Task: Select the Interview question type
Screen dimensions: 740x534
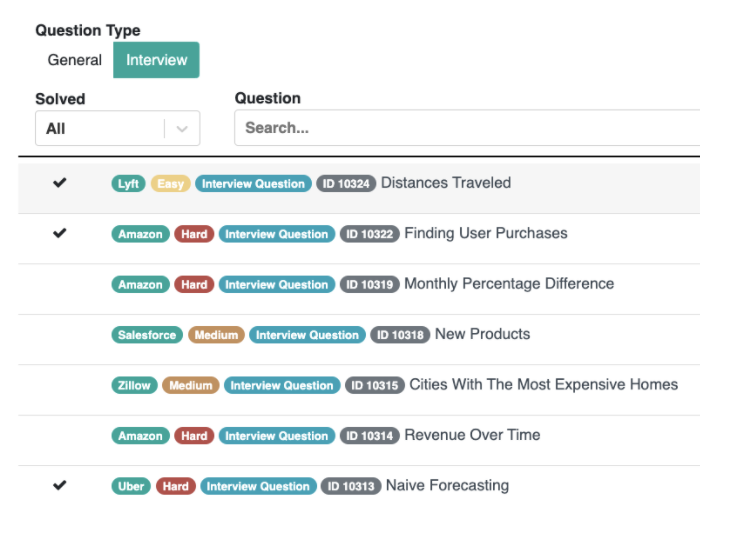Action: pos(156,60)
